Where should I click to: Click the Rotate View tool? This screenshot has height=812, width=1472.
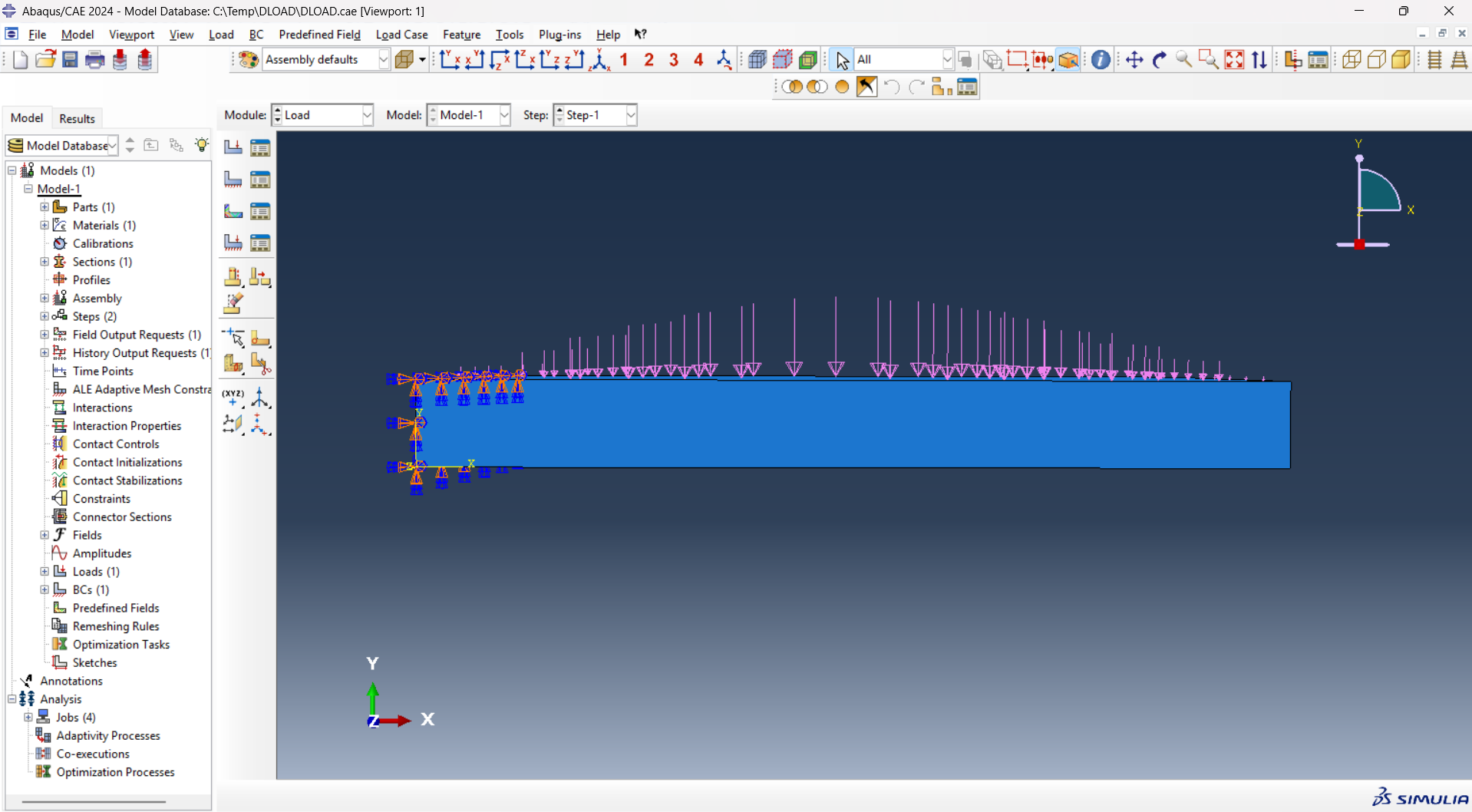(1159, 60)
